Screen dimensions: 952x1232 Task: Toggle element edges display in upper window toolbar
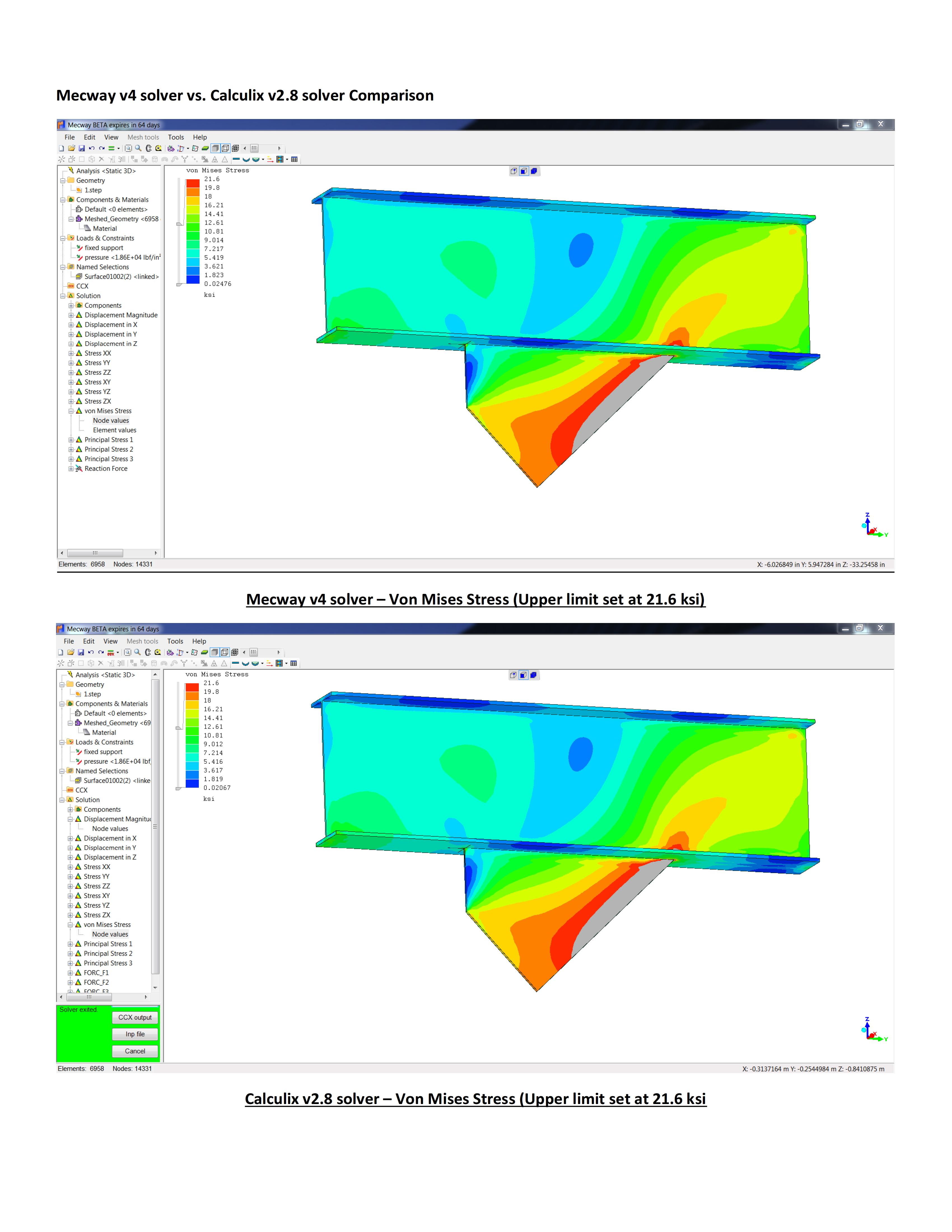pyautogui.click(x=225, y=148)
